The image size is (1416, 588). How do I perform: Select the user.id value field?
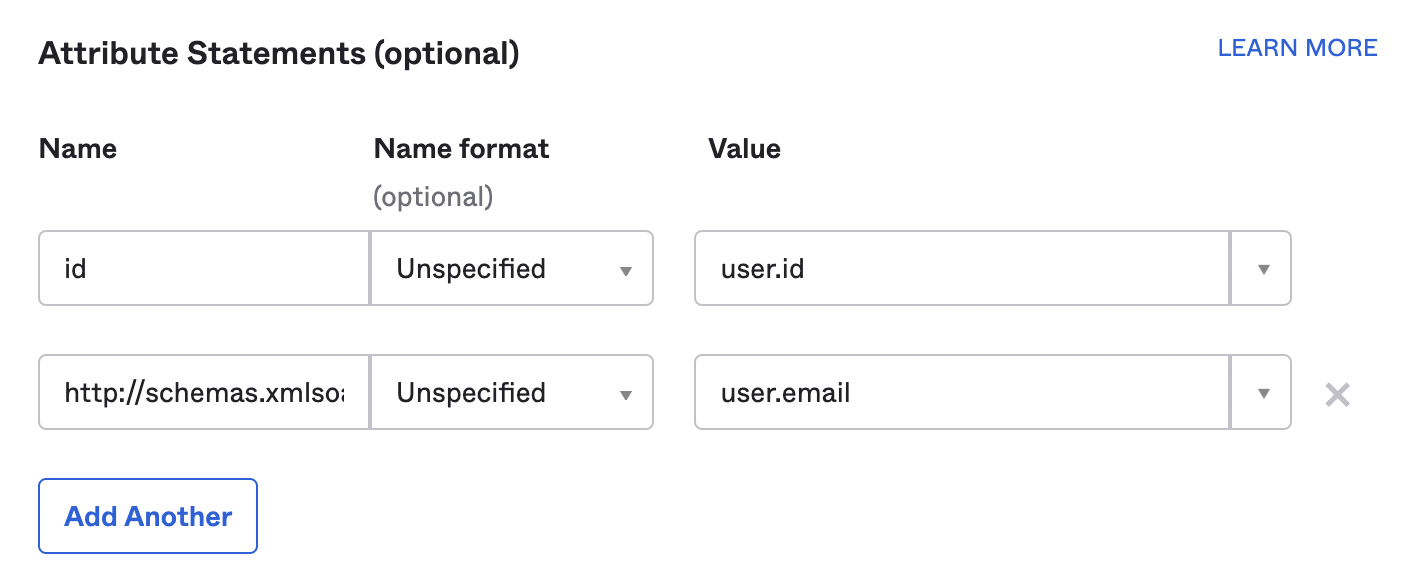[x=960, y=268]
